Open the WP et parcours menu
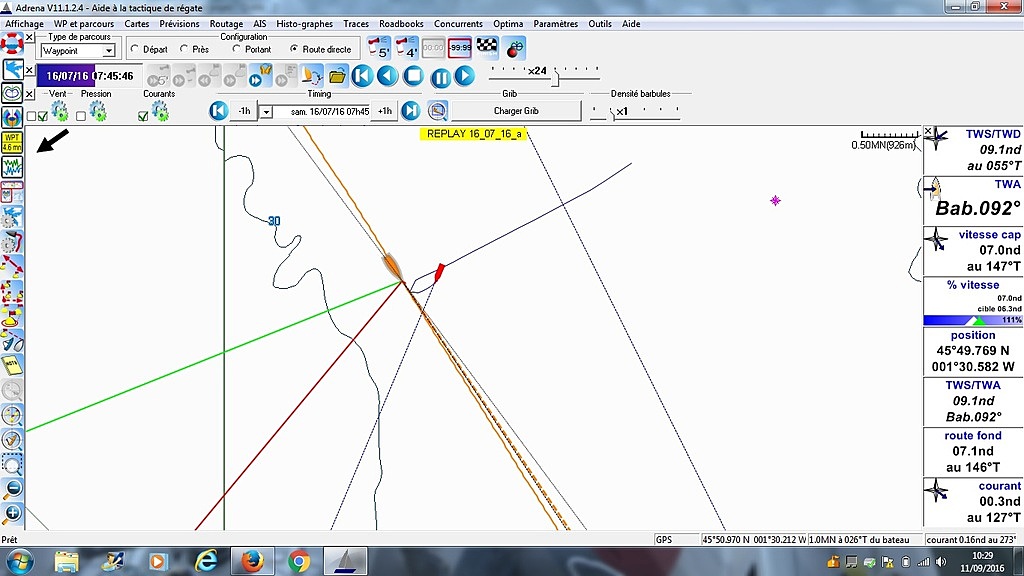This screenshot has height=576, width=1024. tap(84, 24)
